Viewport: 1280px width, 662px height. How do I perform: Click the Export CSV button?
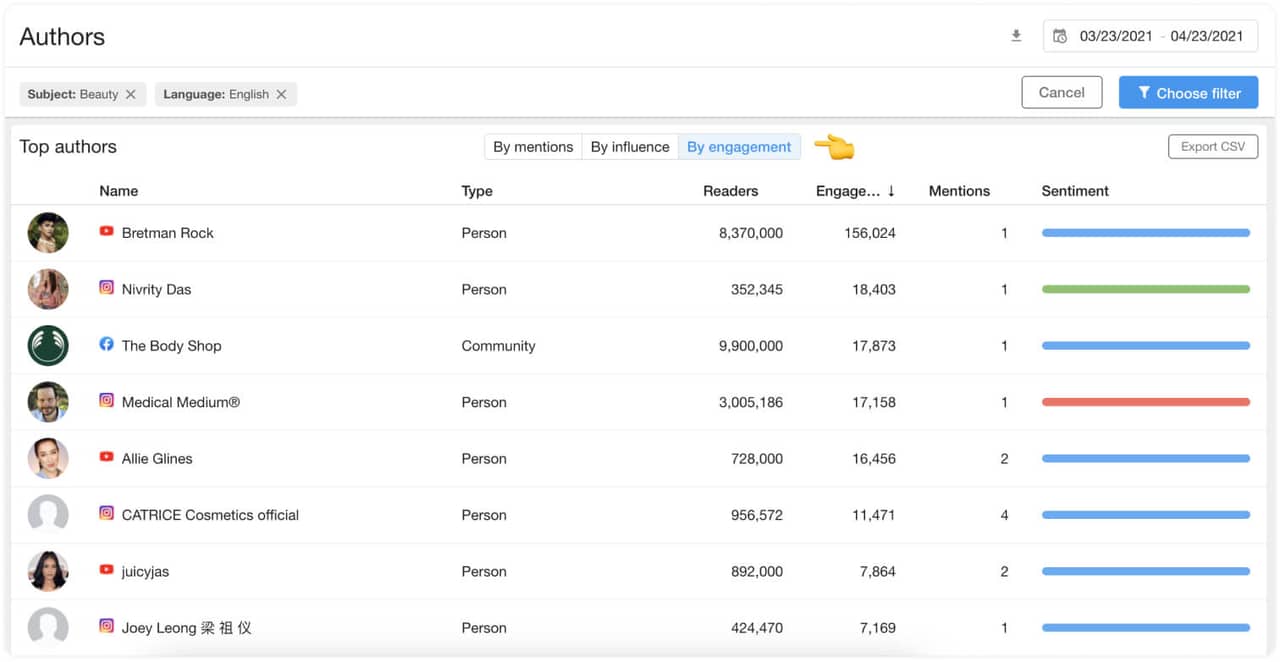tap(1212, 146)
